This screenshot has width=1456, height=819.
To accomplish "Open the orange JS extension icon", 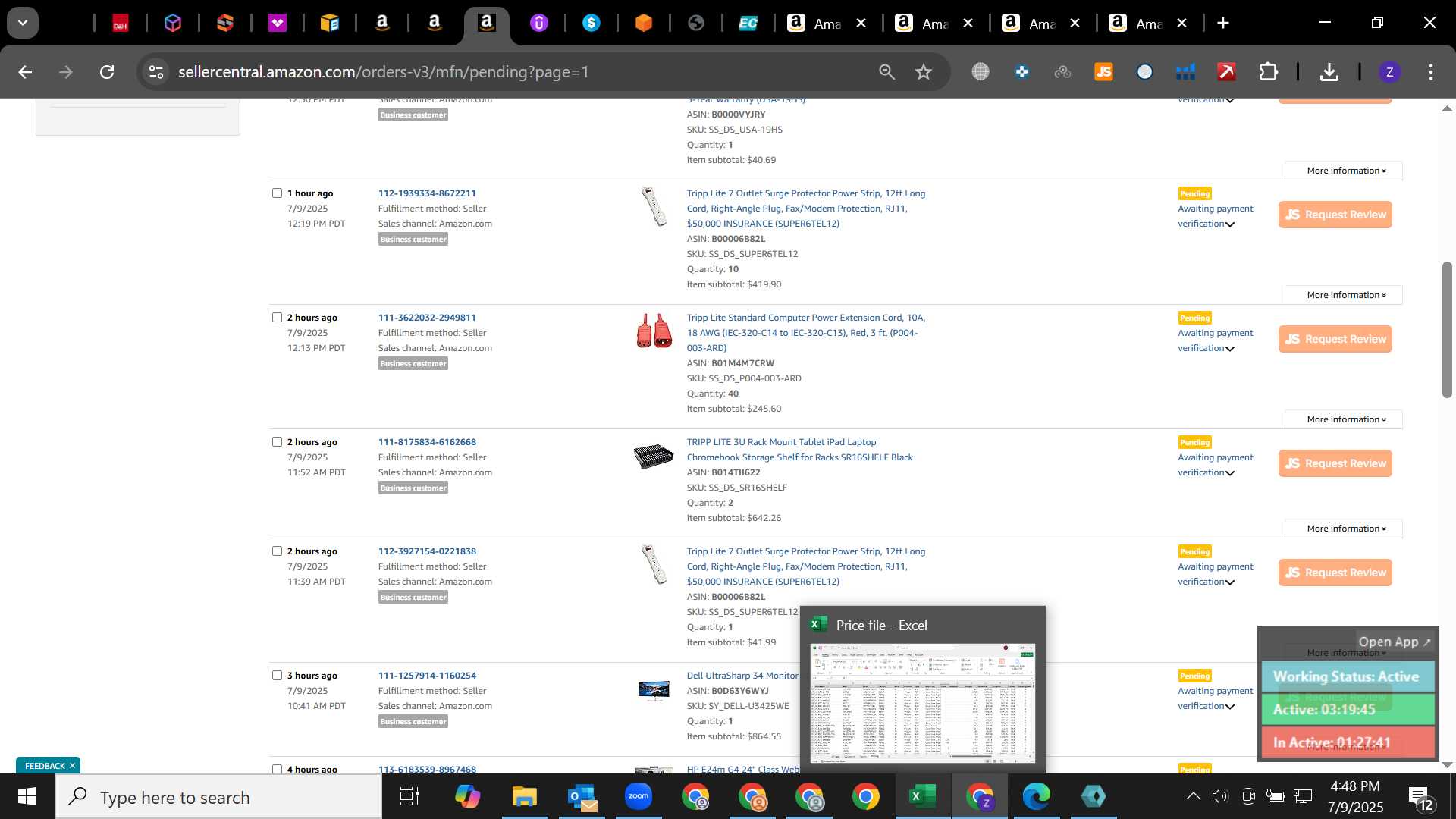I will [1103, 72].
